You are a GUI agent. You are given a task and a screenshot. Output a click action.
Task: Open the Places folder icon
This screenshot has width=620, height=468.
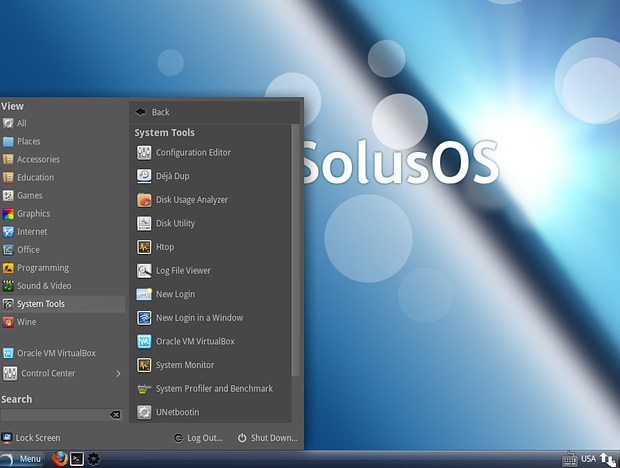point(8,142)
